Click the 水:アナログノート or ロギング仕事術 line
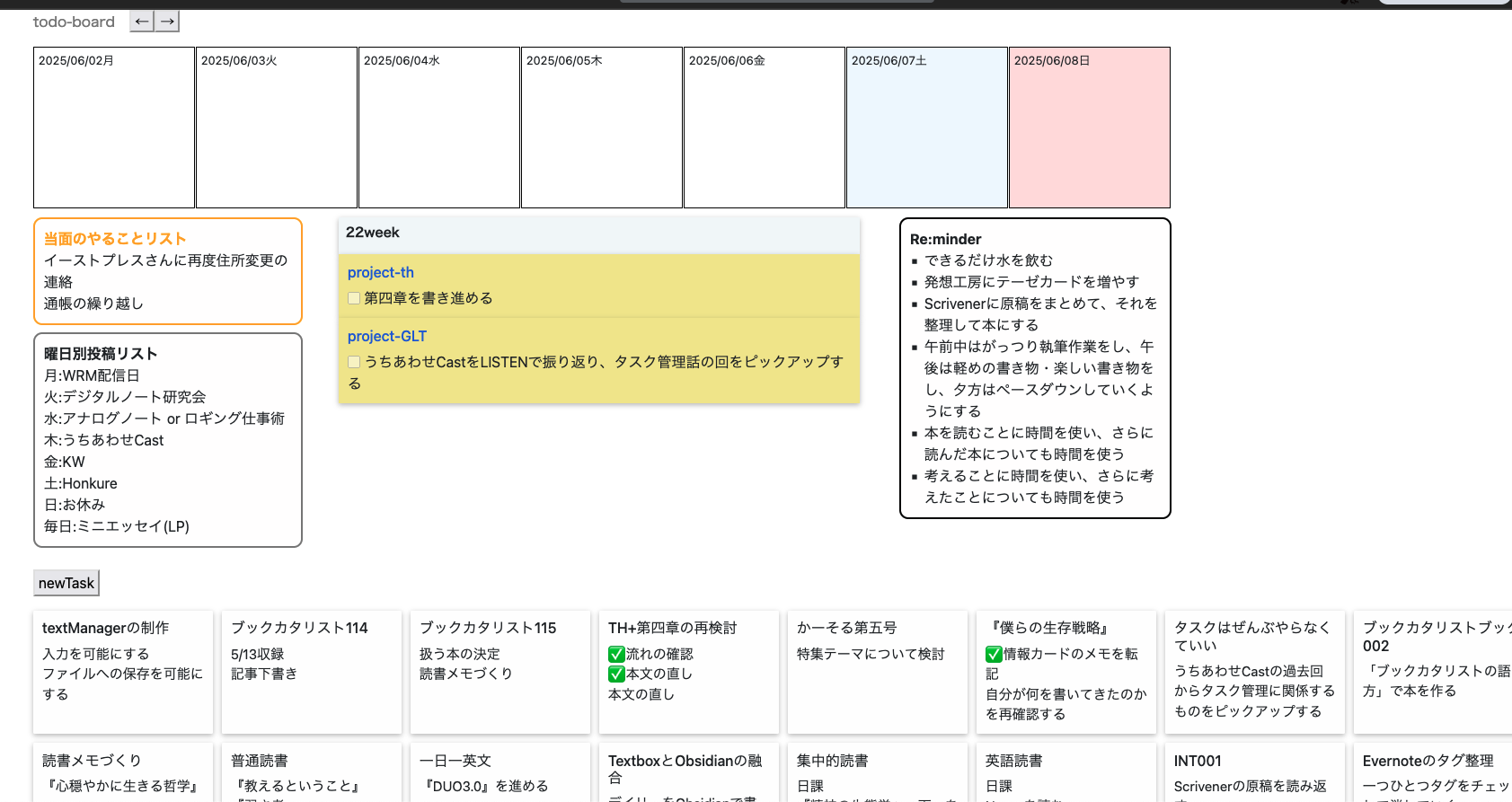Viewport: 1512px width, 802px height. (x=164, y=419)
